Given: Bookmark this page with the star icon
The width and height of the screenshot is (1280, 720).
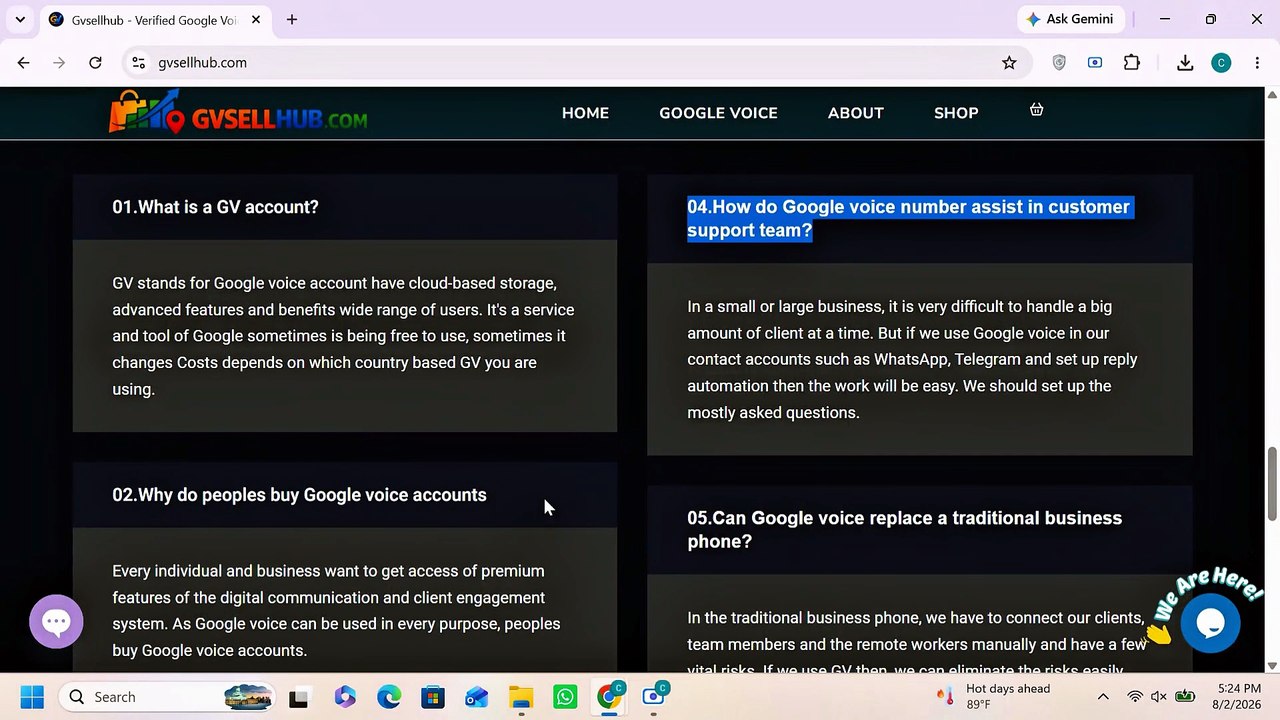Looking at the screenshot, I should coord(1009,62).
